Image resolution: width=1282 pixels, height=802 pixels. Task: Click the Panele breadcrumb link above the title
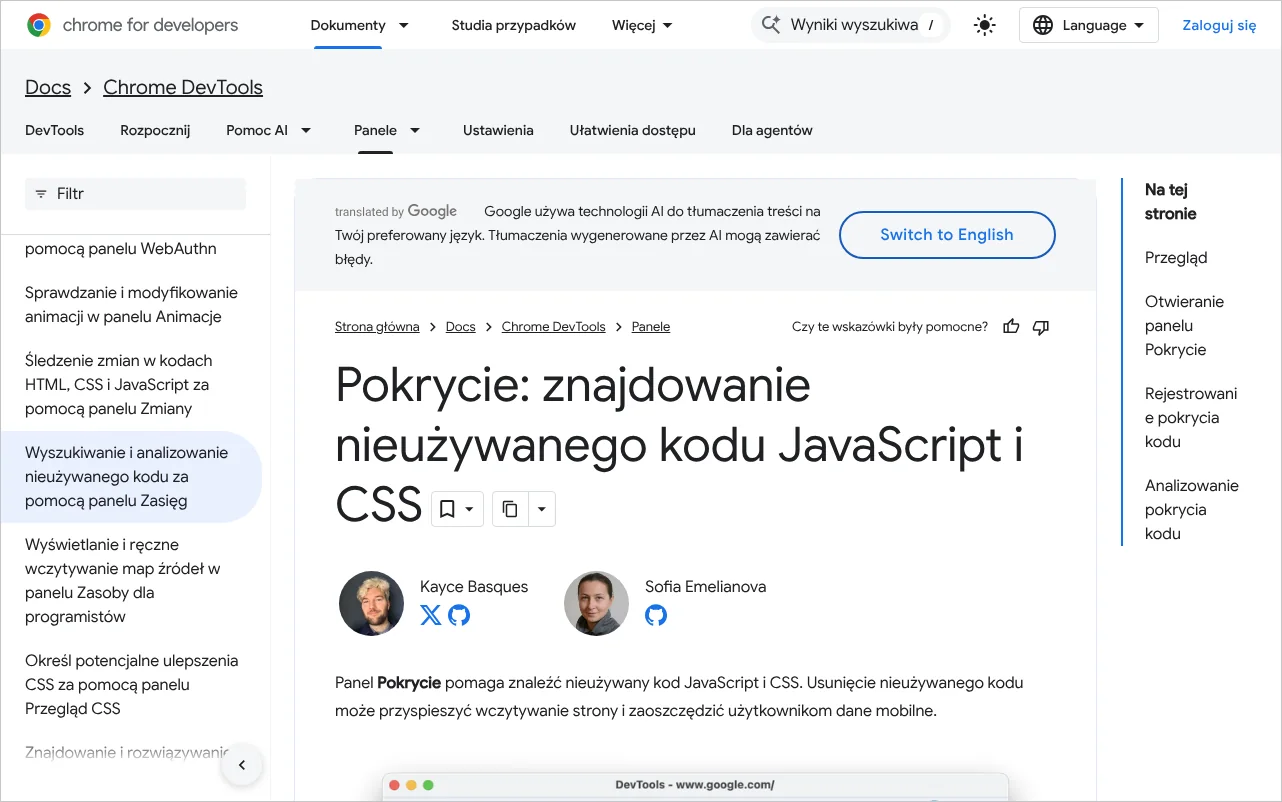[x=651, y=327]
